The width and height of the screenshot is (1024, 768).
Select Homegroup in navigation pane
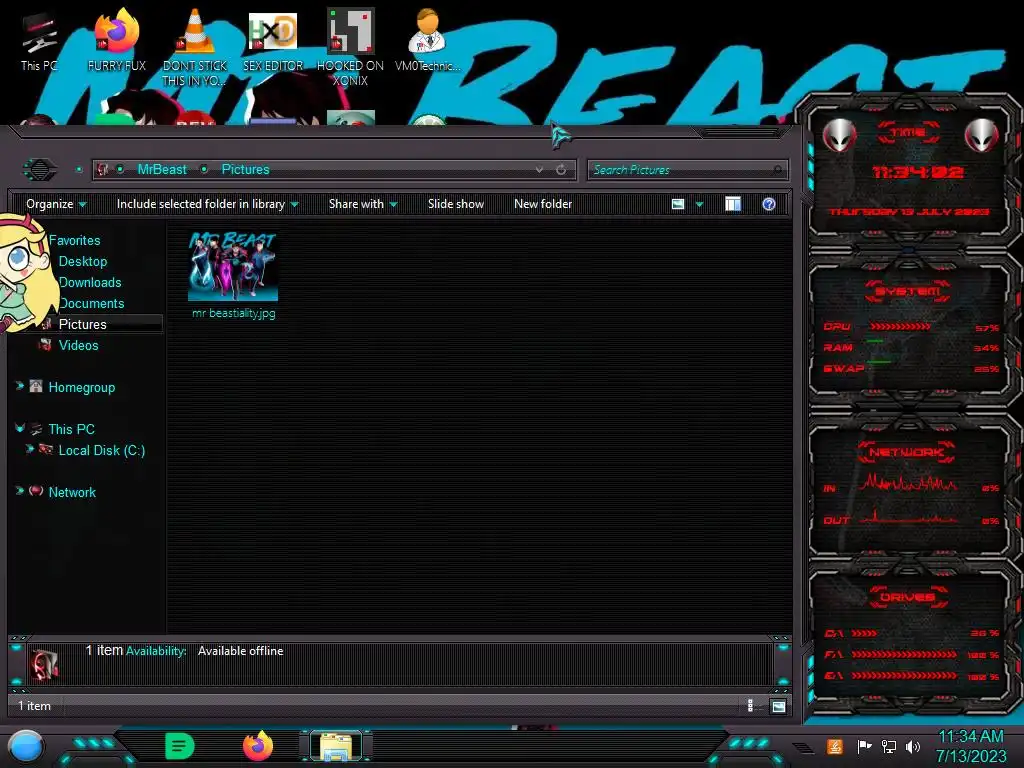pos(82,387)
